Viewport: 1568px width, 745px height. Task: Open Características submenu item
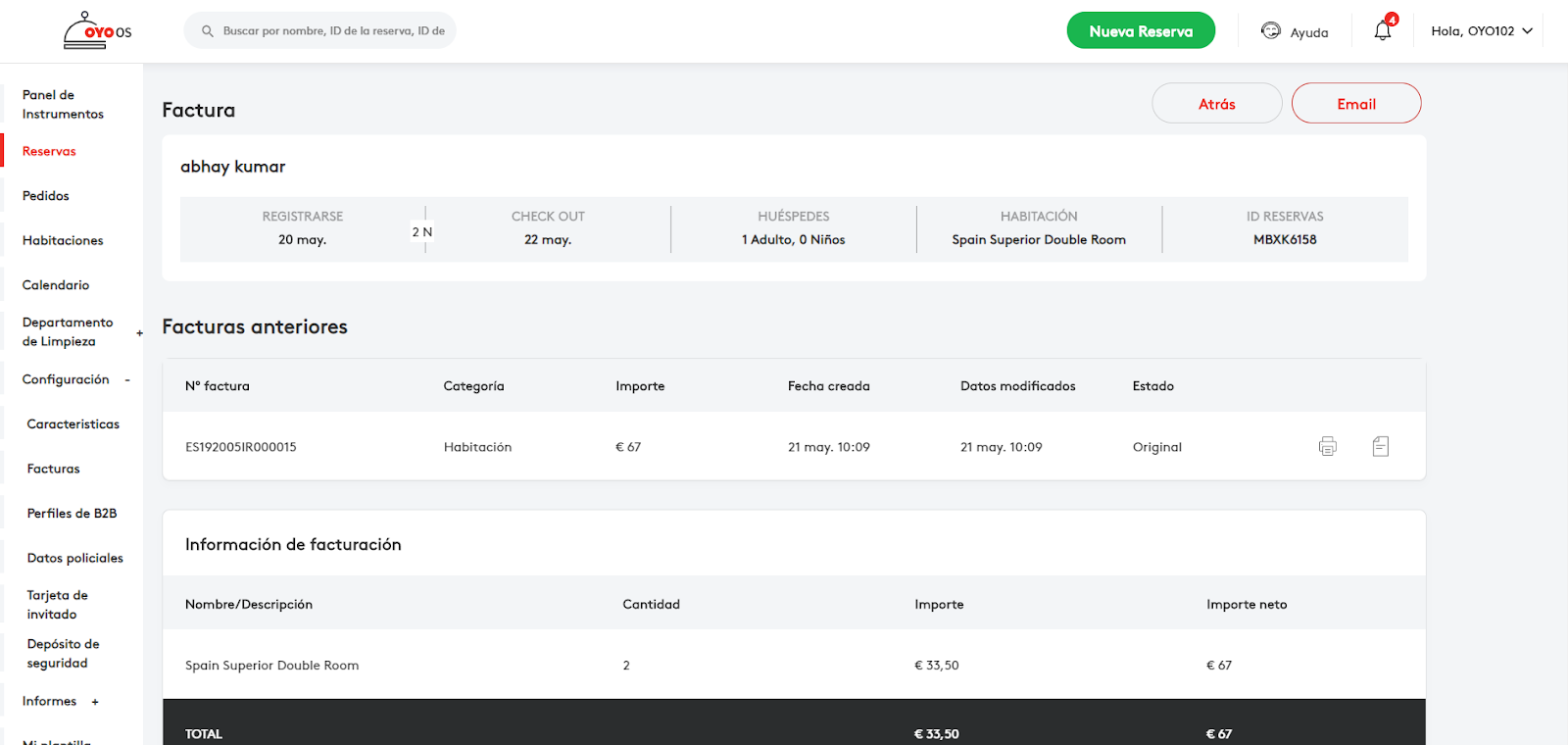(x=73, y=424)
